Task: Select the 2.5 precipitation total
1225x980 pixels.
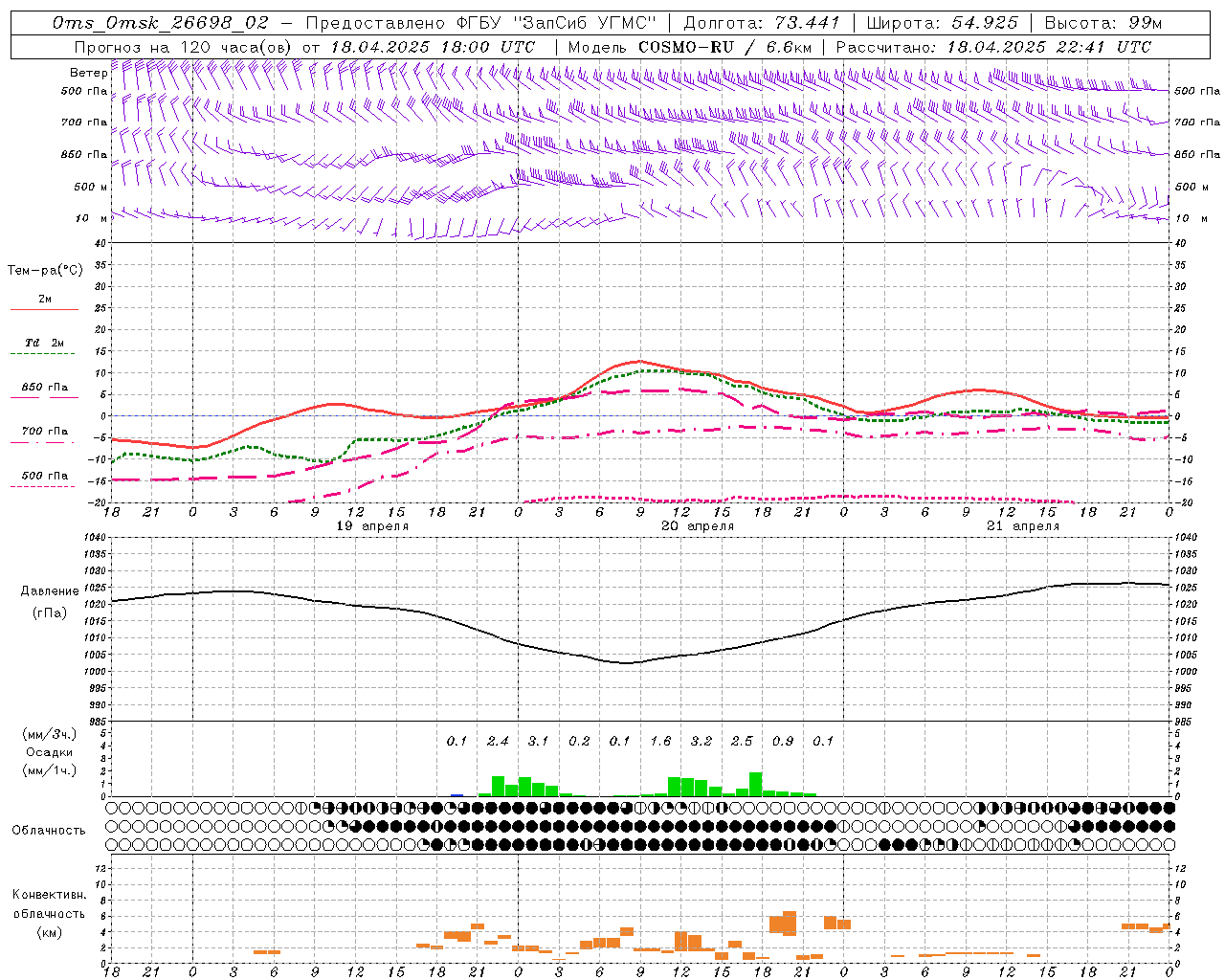Action: [742, 741]
